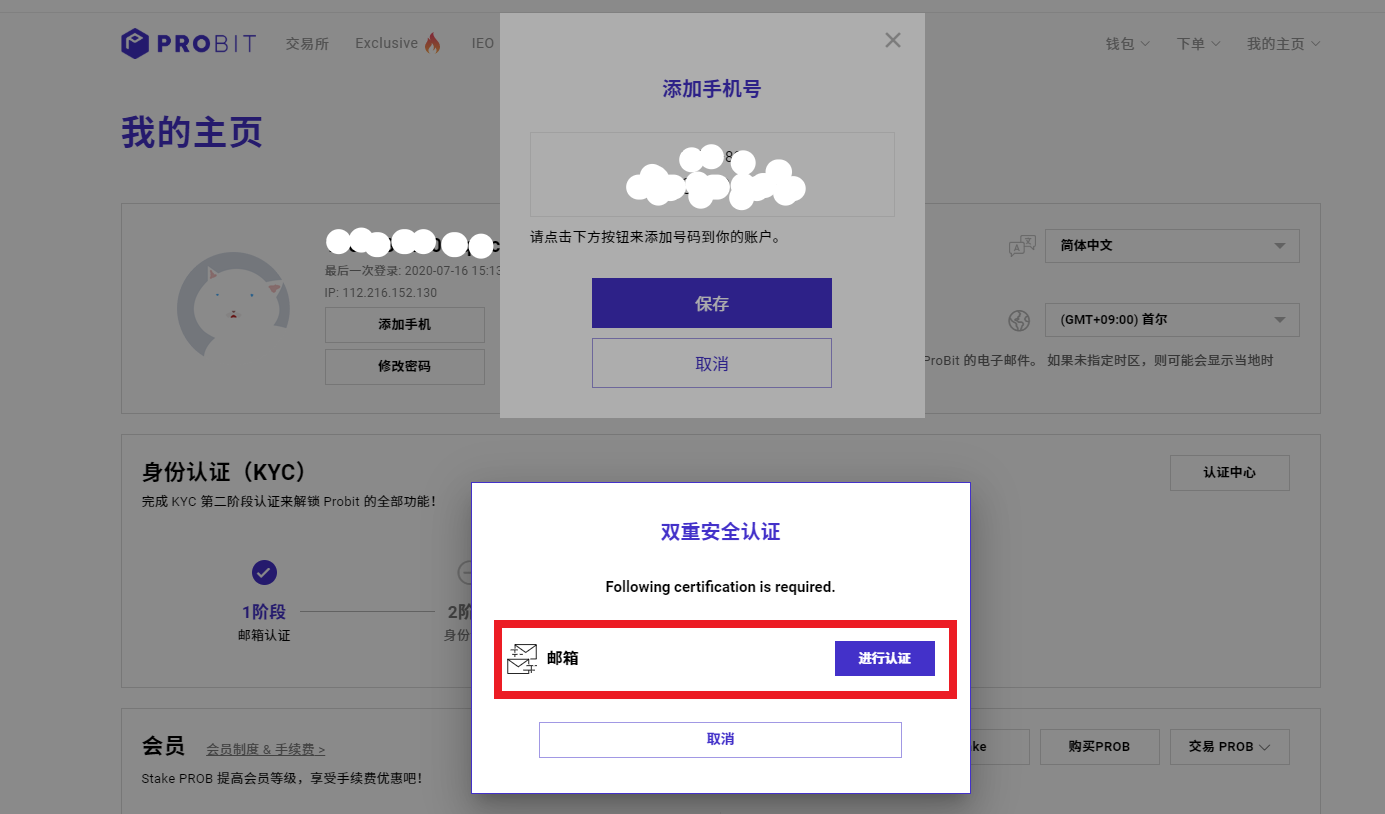Open the 会员制度 & 手续费 link
Viewport: 1385px width, 814px height.
[265, 749]
